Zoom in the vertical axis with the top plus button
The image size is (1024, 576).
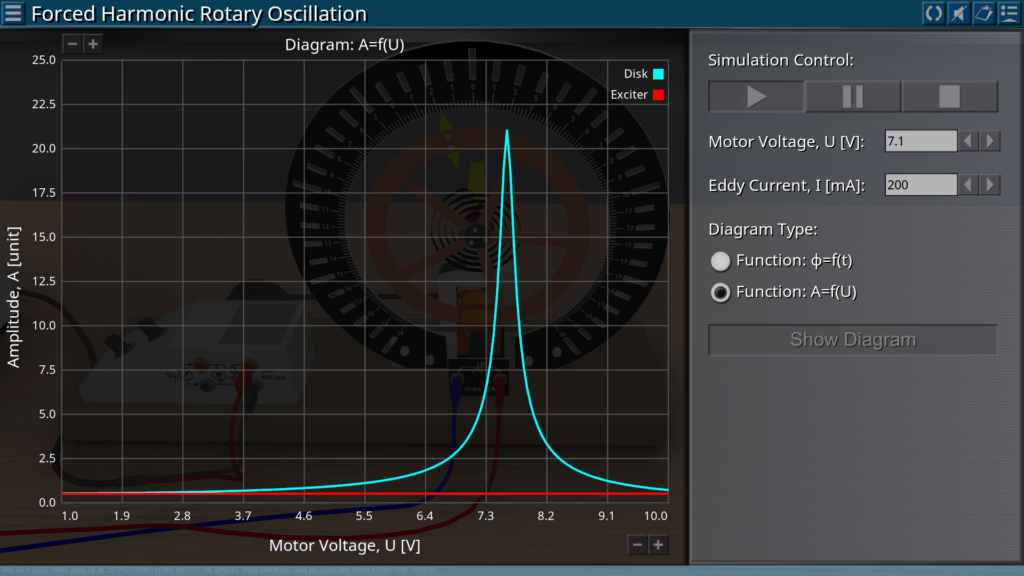click(92, 44)
